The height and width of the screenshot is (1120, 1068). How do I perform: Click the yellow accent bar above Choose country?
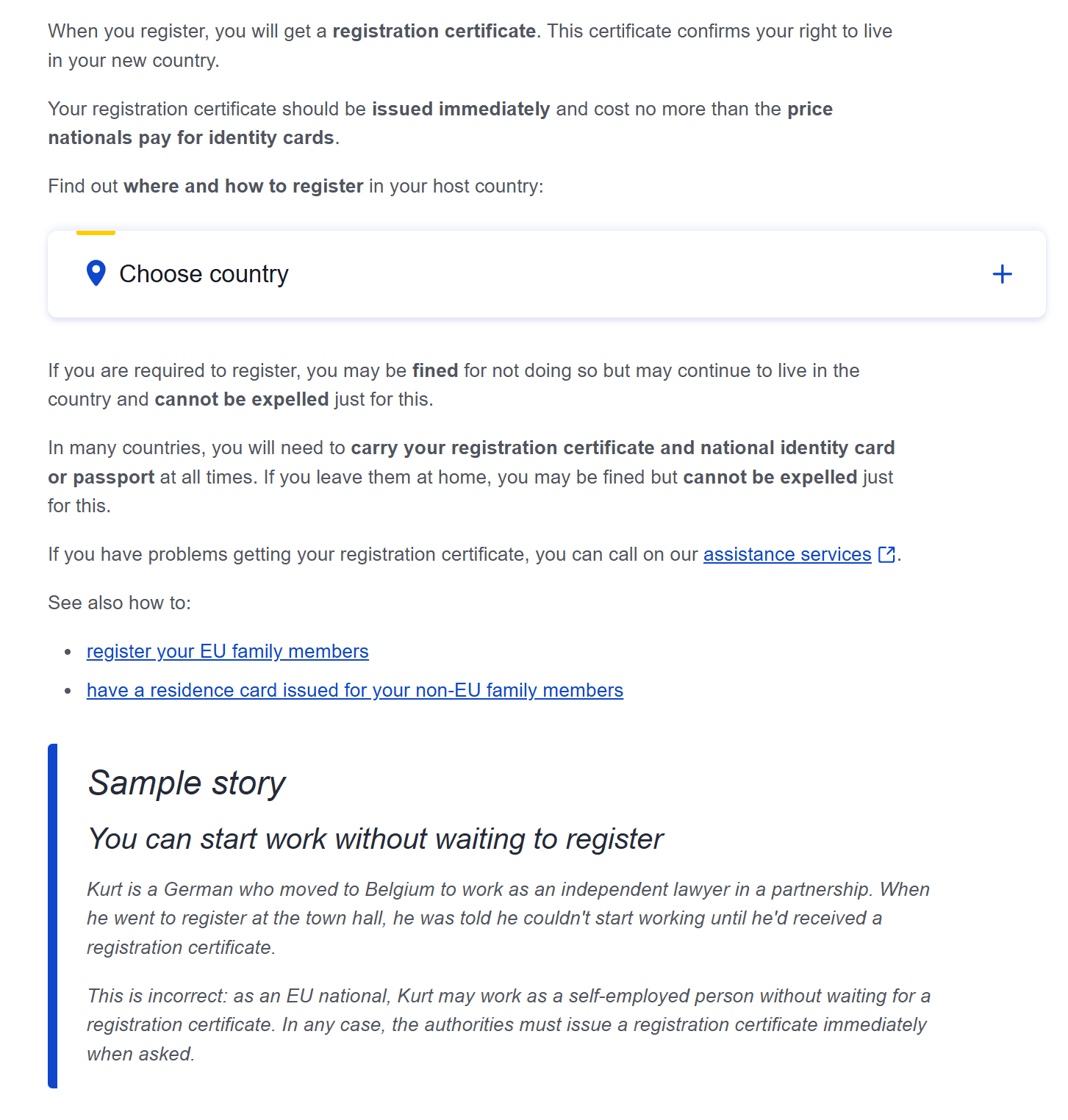pos(96,233)
